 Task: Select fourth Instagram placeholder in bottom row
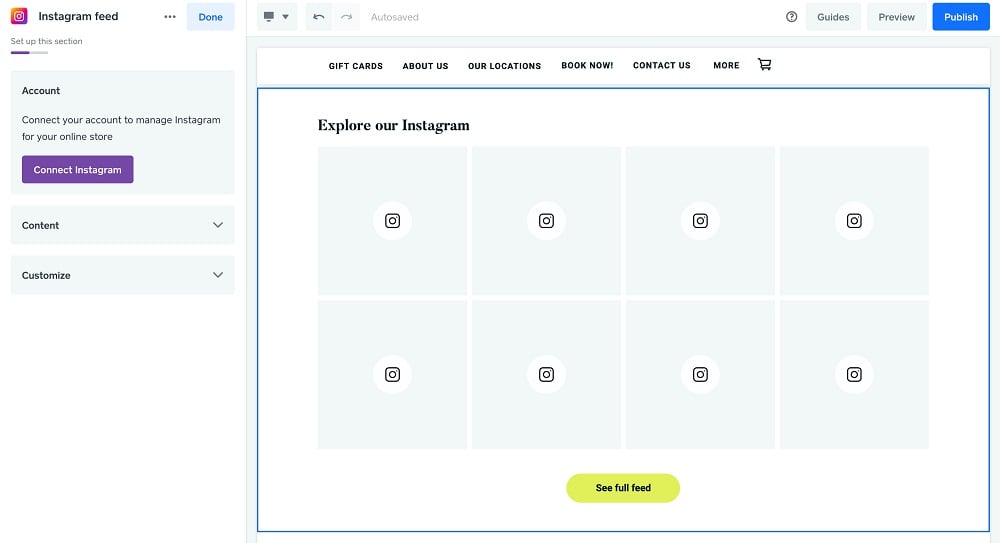(x=854, y=375)
